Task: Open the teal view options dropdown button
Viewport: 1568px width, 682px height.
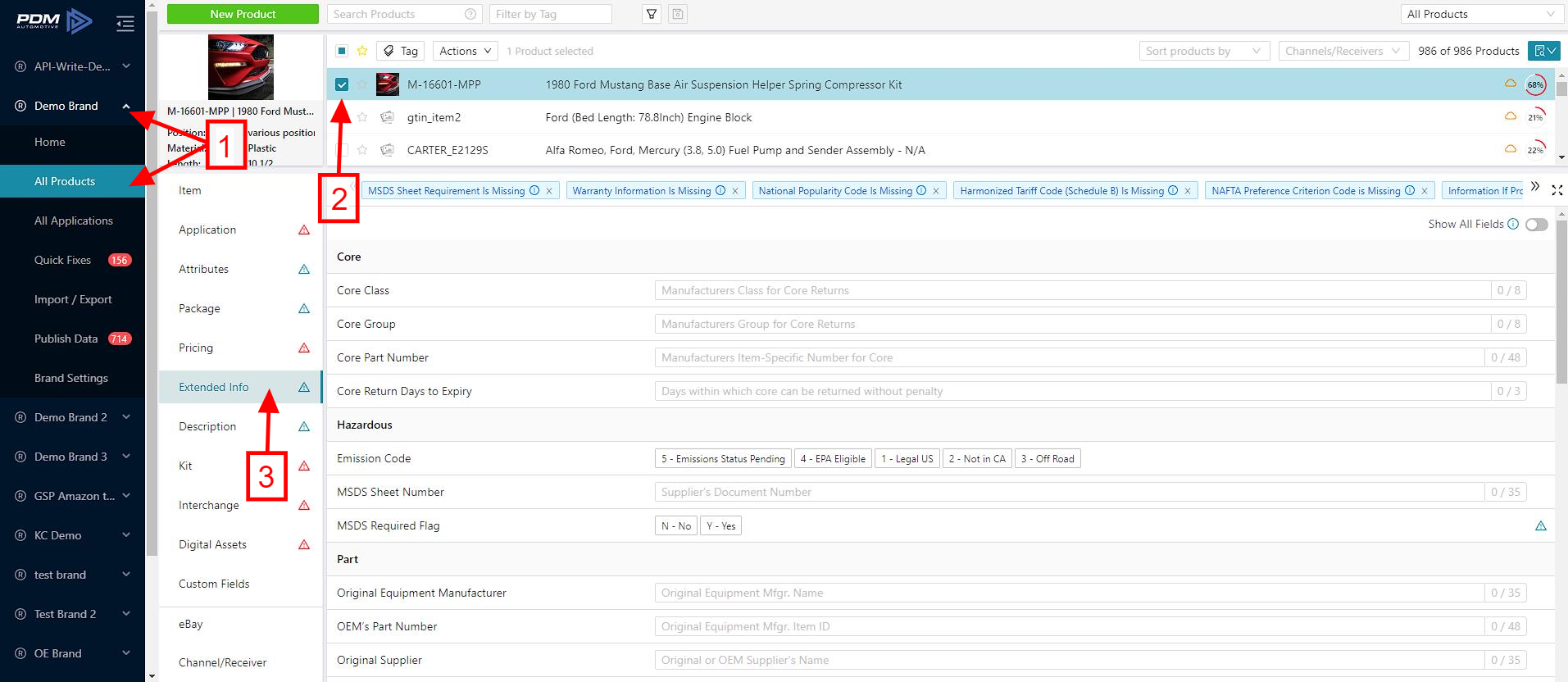Action: pyautogui.click(x=1544, y=51)
